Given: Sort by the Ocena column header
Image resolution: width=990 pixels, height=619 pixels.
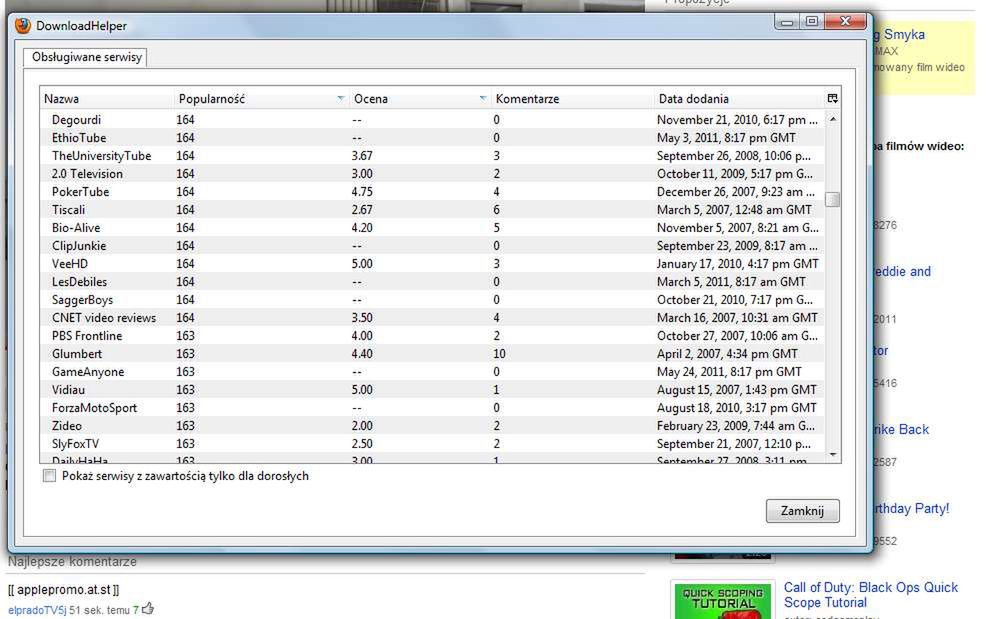Looking at the screenshot, I should (420, 99).
